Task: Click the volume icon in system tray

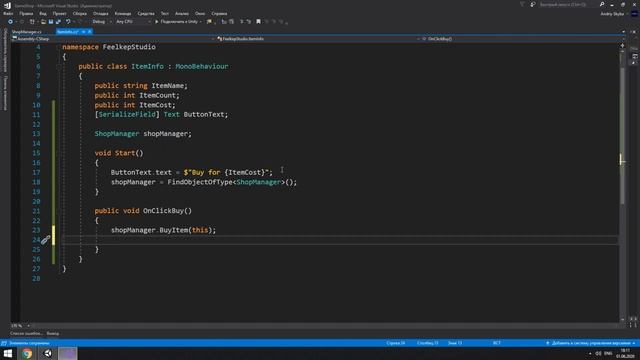Action: click(598, 353)
